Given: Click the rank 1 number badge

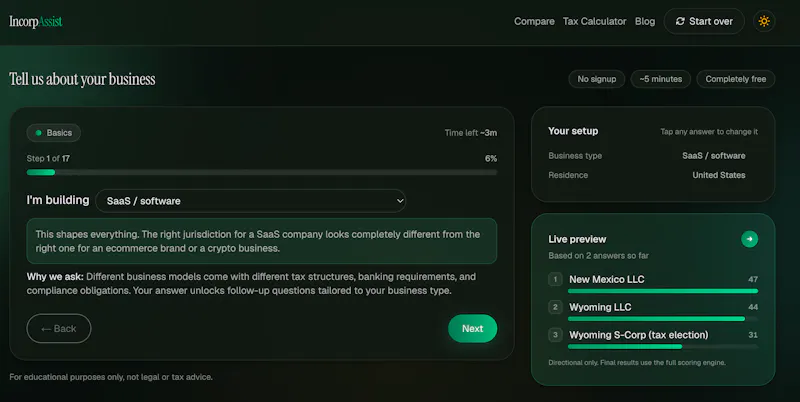Looking at the screenshot, I should 555,279.
